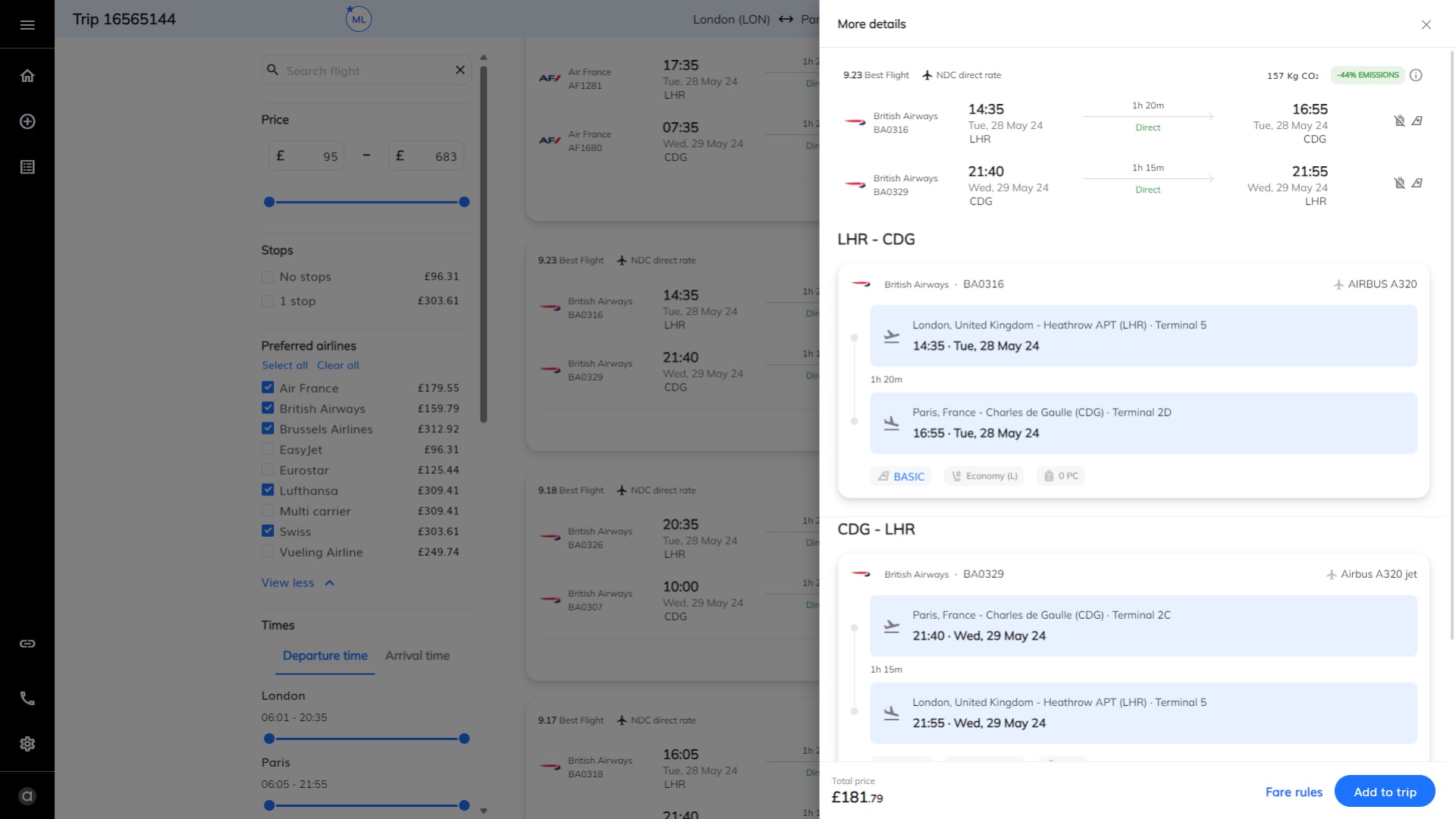Click the landing plane icon for 16:55 CDG
The height and width of the screenshot is (819, 1456).
892,423
